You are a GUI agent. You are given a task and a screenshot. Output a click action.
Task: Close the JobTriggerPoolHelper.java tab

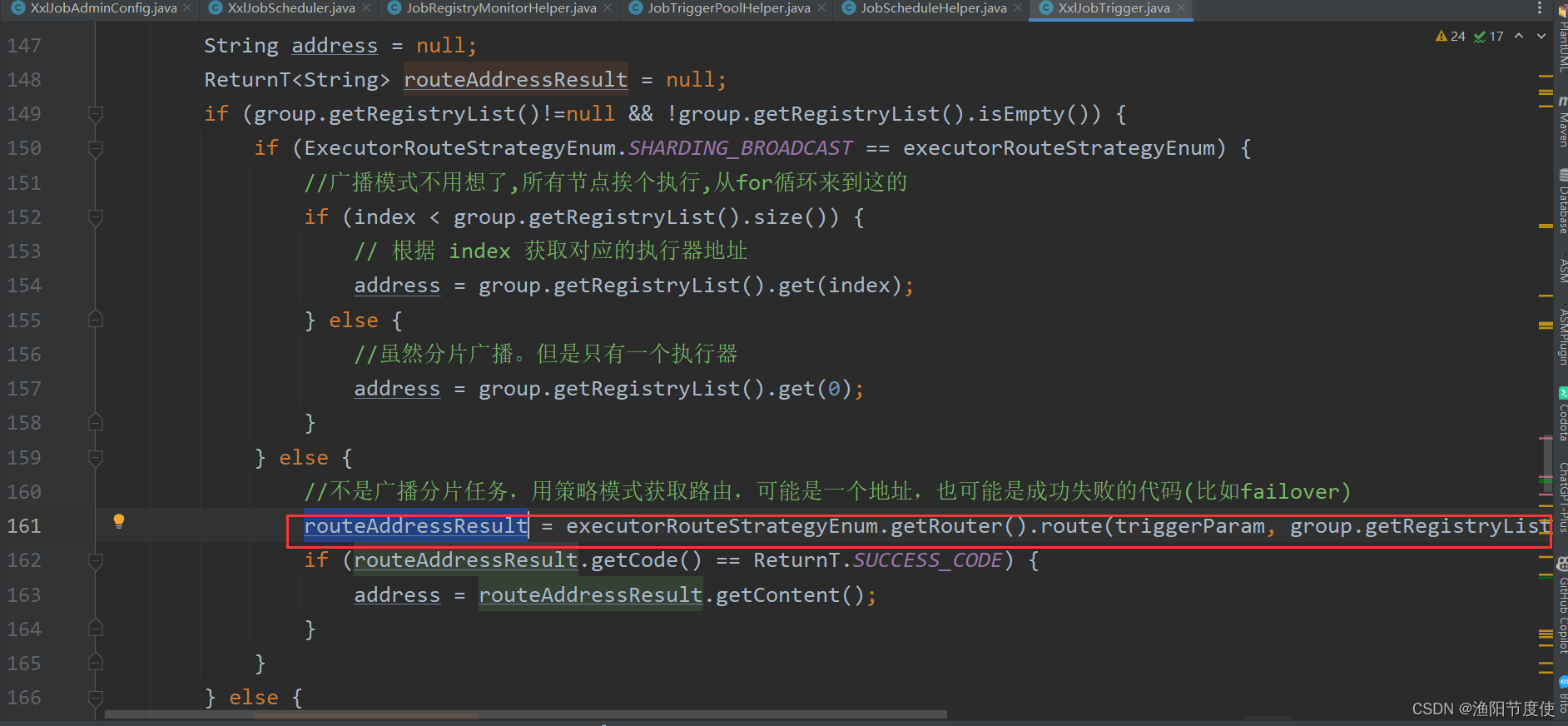[x=821, y=7]
